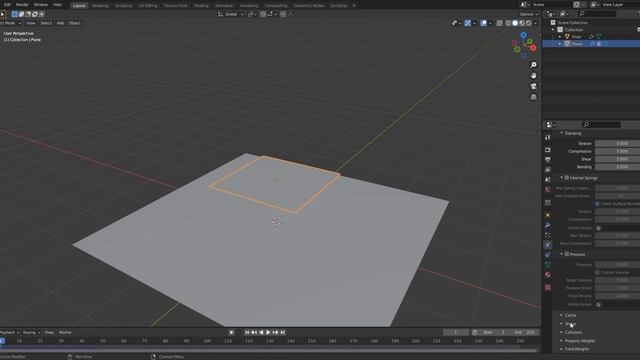The width and height of the screenshot is (640, 360).
Task: Open the pivot point selector
Action: pos(251,14)
